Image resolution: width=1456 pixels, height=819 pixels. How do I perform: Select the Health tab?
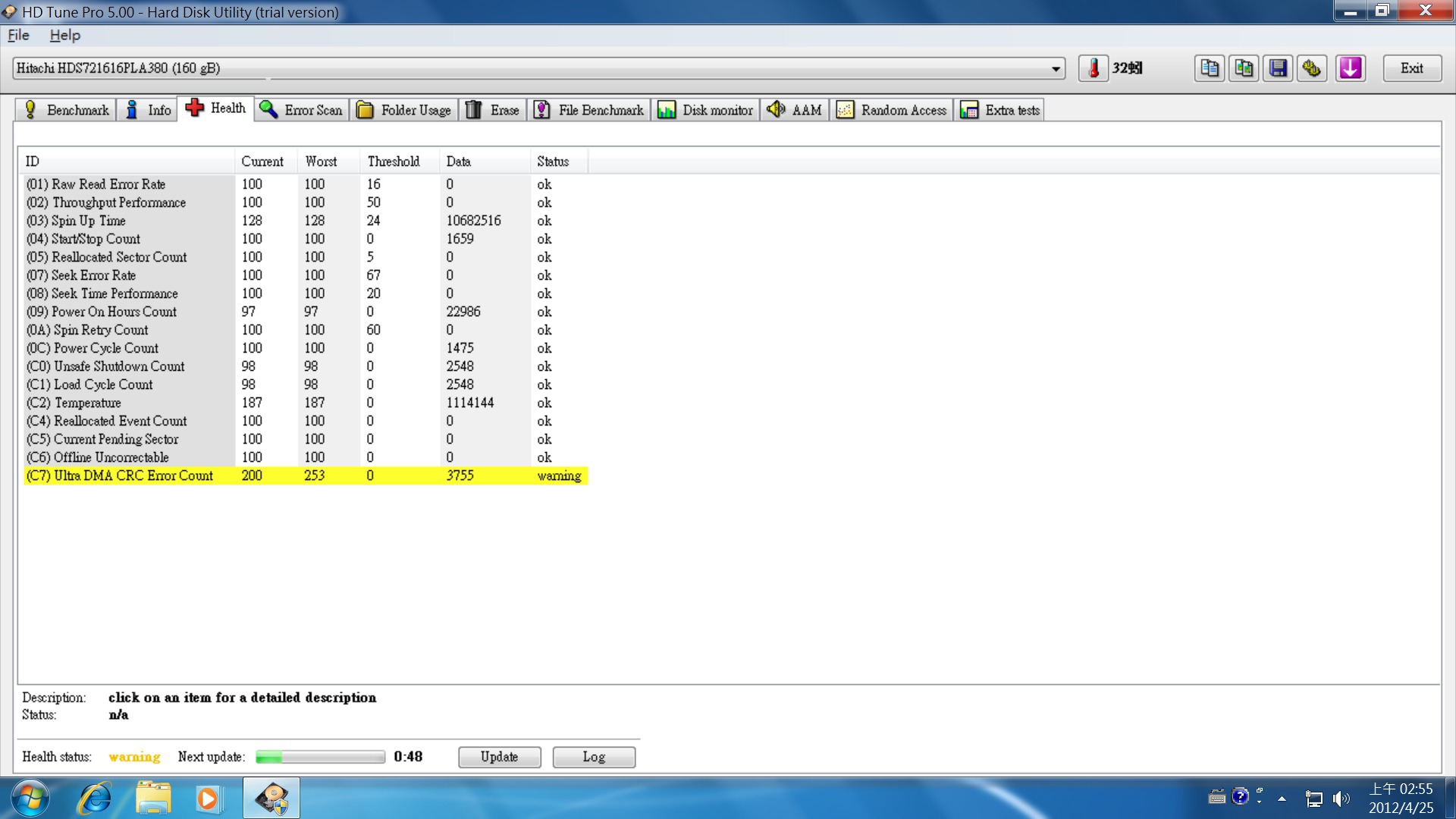(x=215, y=108)
